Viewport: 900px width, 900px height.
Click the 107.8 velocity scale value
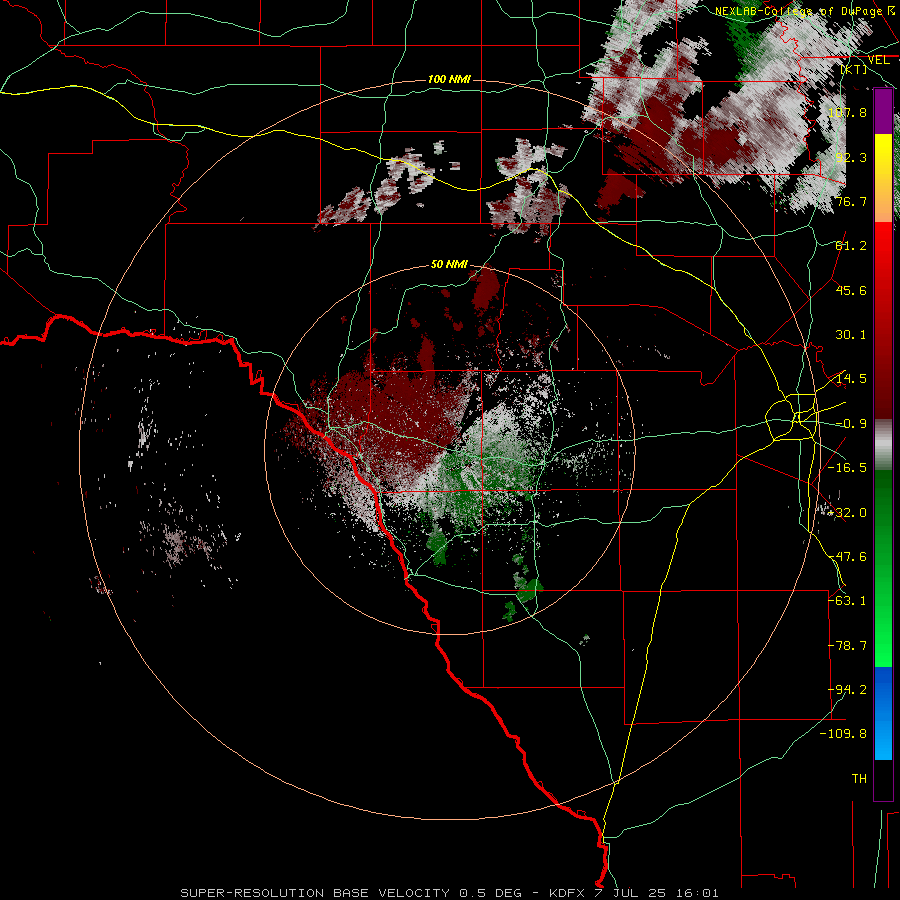tap(847, 112)
